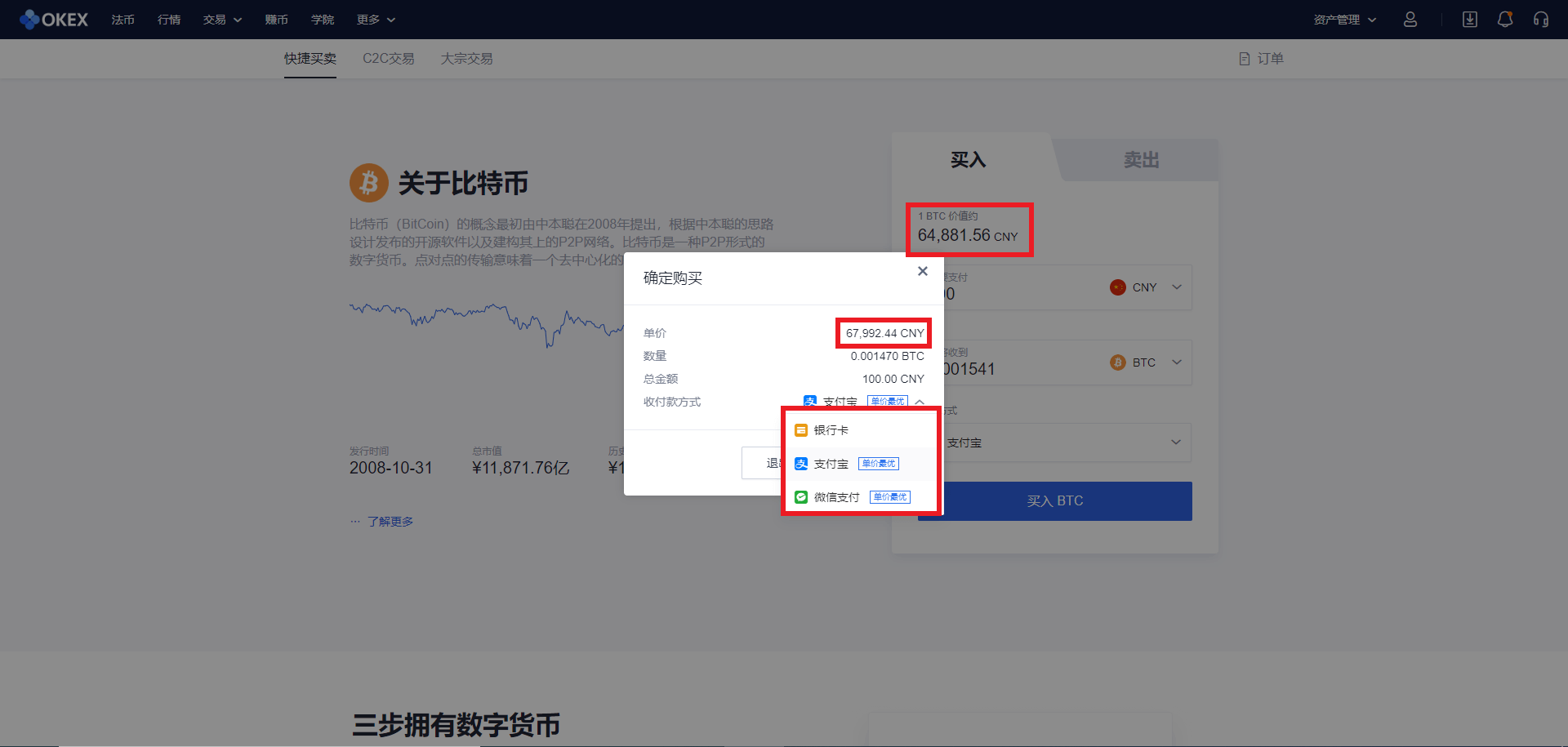Open the user account profile icon
This screenshot has width=1568, height=747.
pyautogui.click(x=1410, y=20)
